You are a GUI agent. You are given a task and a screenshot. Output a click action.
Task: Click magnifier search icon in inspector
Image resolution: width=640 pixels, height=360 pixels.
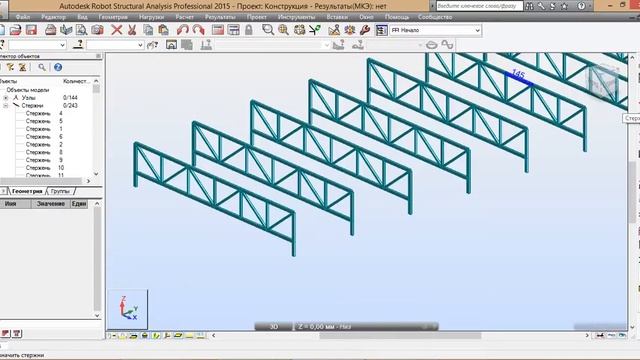pyautogui.click(x=42, y=67)
